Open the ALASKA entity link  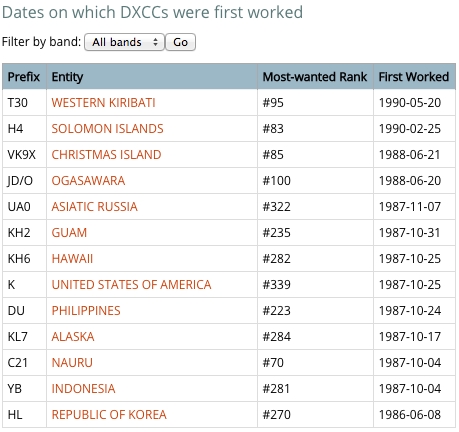coord(73,337)
